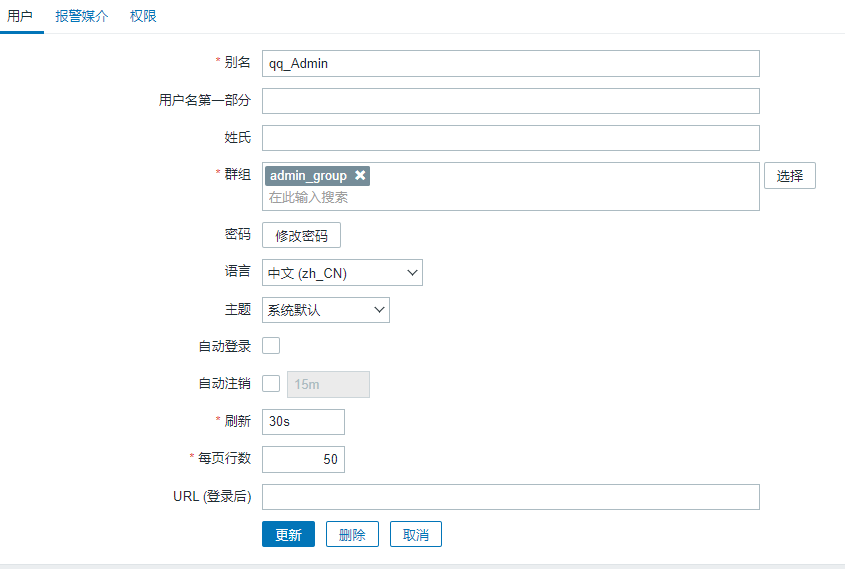This screenshot has height=569, width=845.
Task: Focus the 刷新 interval field
Action: (x=303, y=422)
